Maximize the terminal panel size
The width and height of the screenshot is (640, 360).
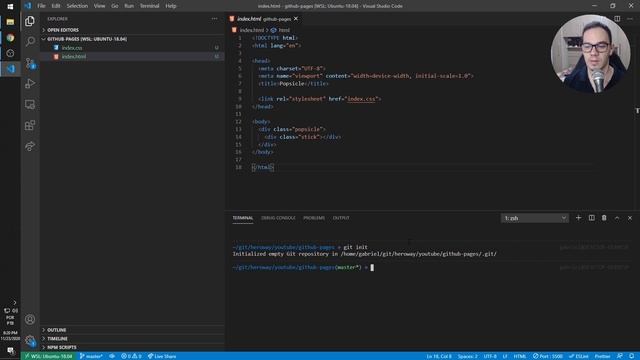click(x=617, y=218)
